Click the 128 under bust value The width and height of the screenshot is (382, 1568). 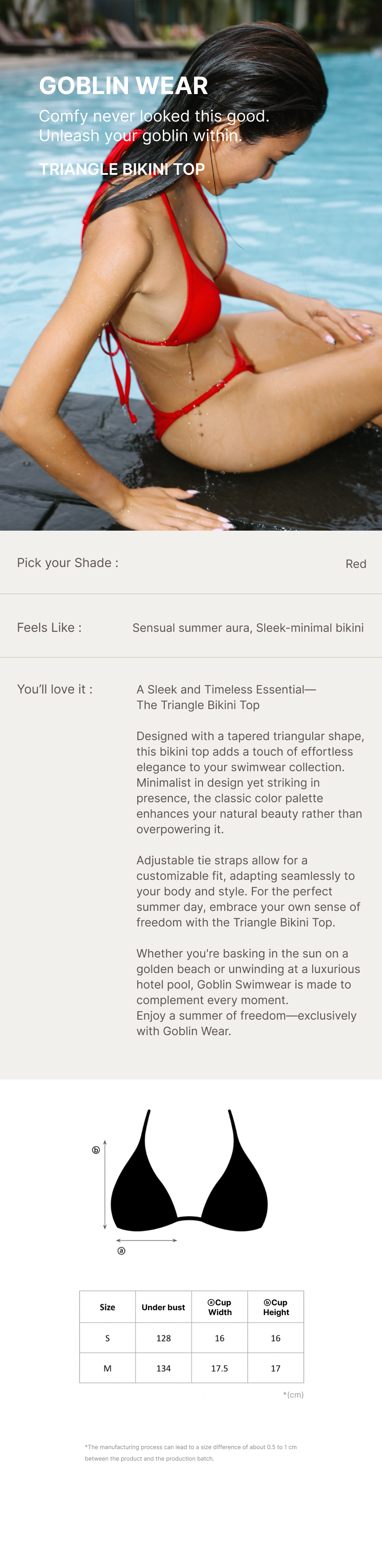[163, 1338]
